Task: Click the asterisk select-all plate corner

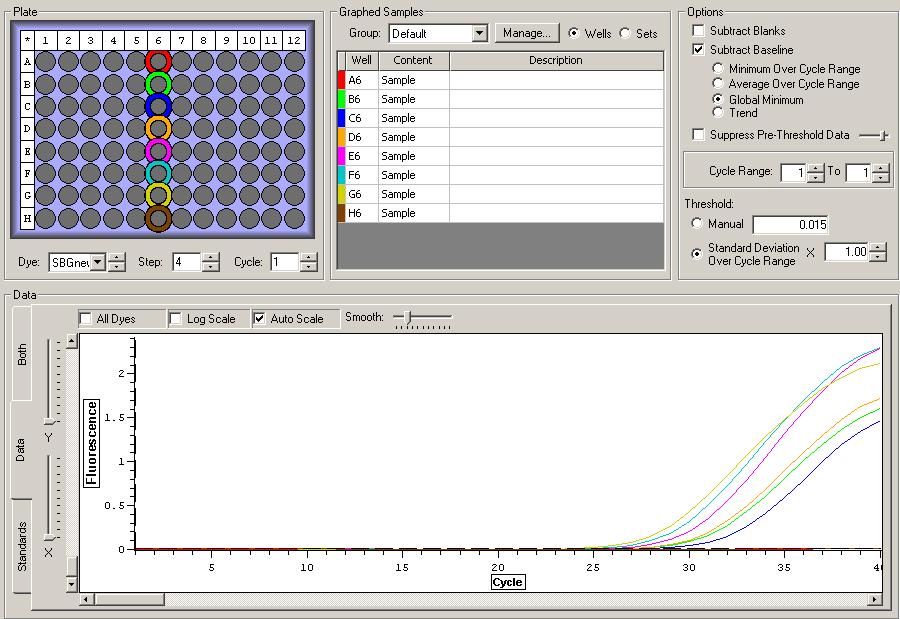Action: (x=27, y=40)
